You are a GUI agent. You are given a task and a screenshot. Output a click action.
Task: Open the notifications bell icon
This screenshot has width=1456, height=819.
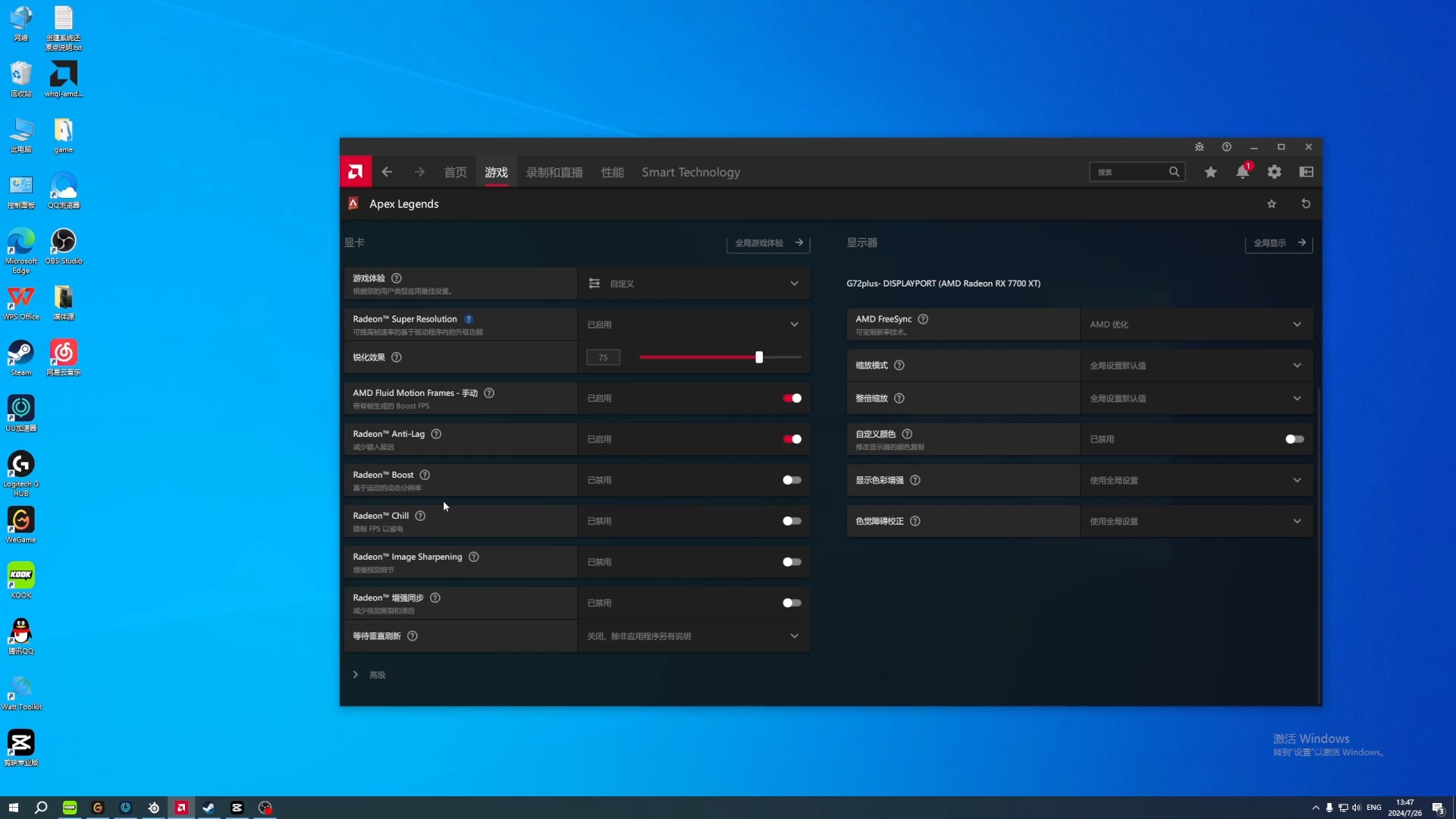coord(1242,172)
